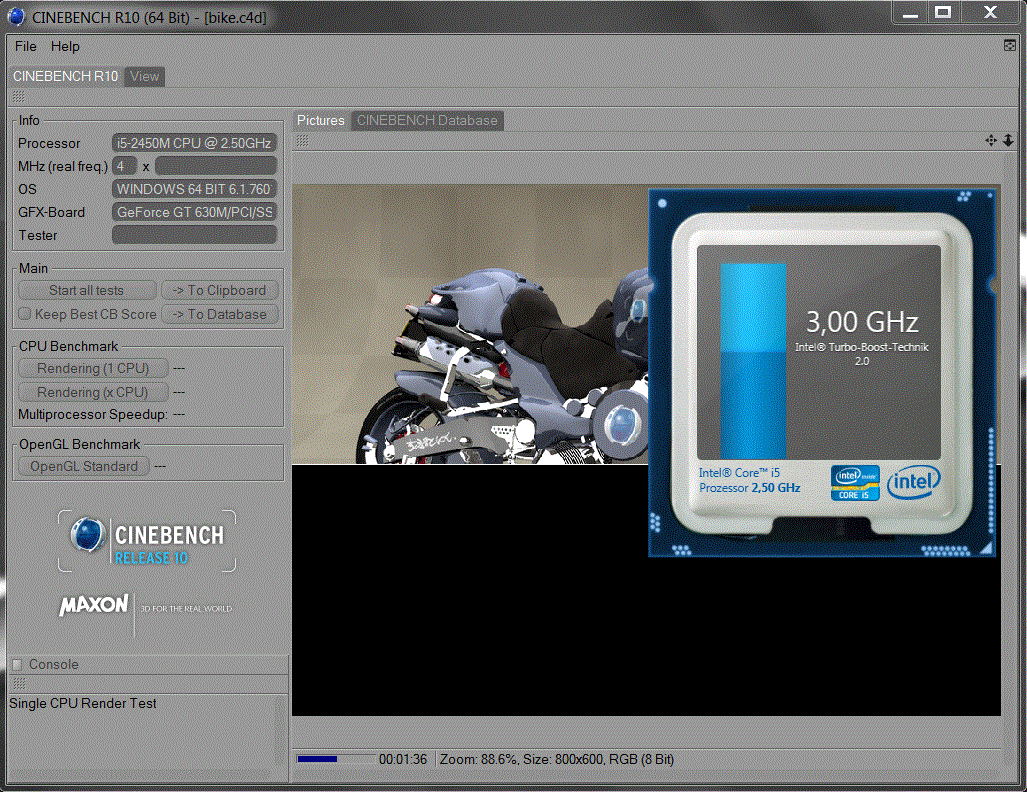Click the OS information field

(195, 189)
